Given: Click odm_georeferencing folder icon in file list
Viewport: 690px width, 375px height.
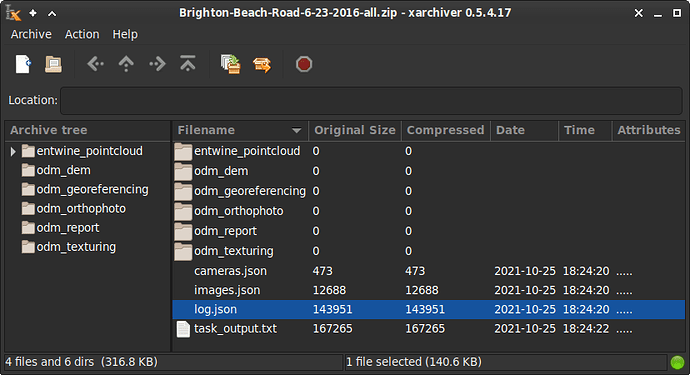Looking at the screenshot, I should (183, 191).
